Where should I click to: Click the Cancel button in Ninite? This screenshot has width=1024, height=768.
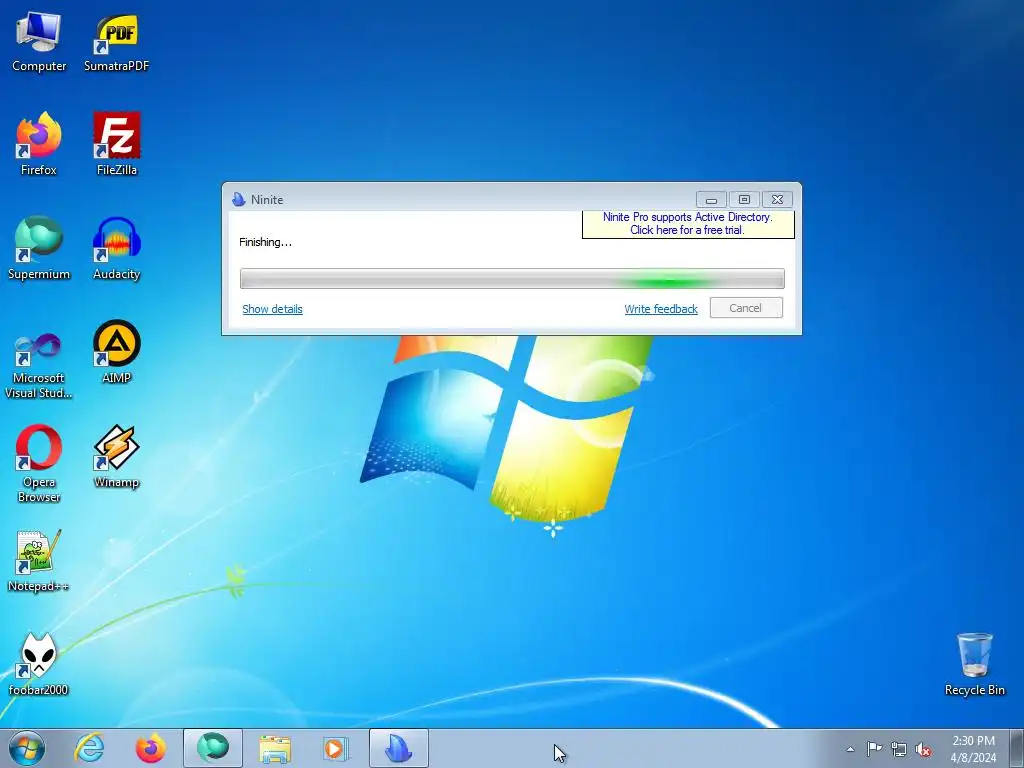pyautogui.click(x=746, y=308)
